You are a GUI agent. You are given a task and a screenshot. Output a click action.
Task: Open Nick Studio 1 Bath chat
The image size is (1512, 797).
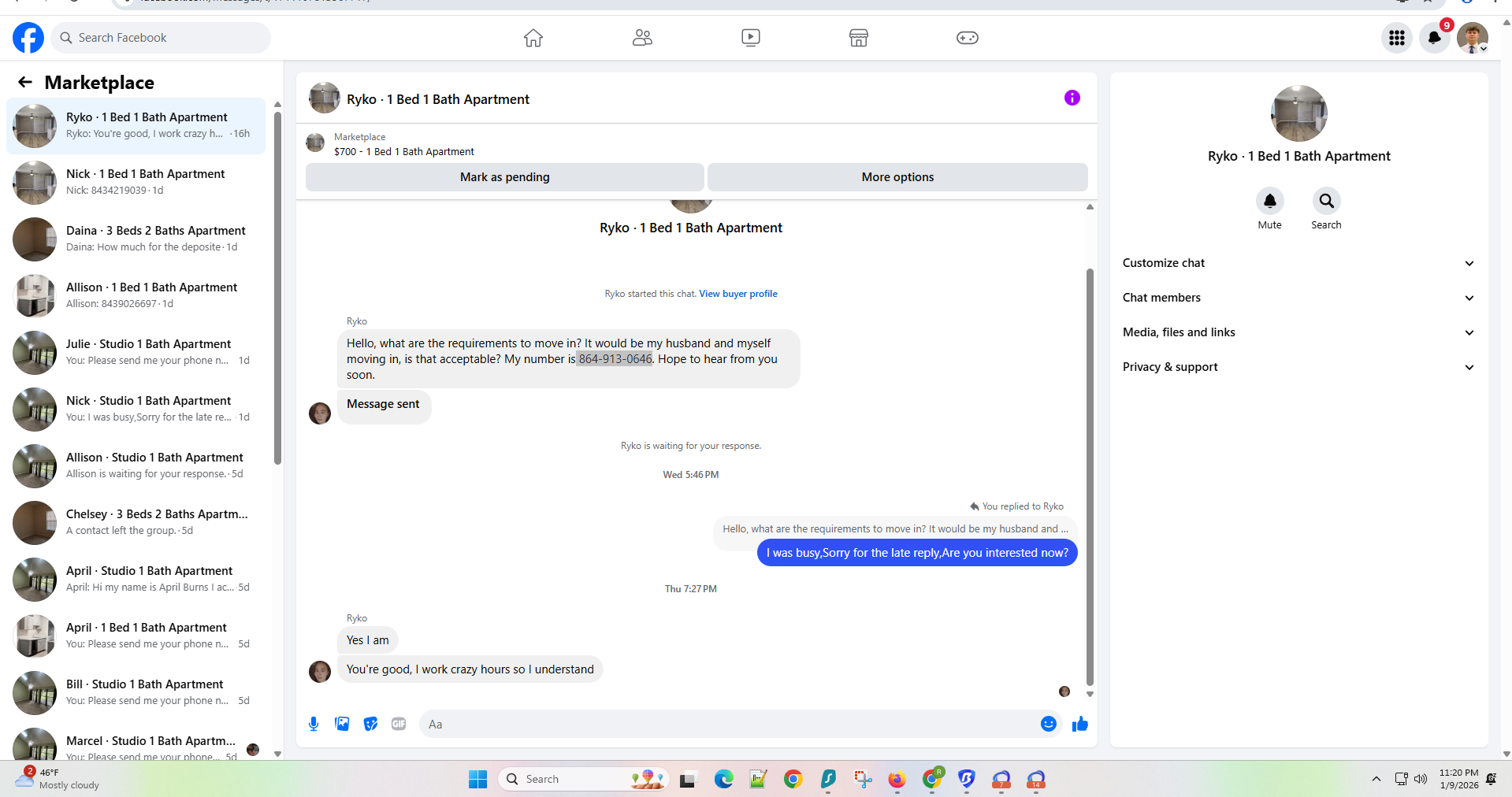[x=136, y=409]
